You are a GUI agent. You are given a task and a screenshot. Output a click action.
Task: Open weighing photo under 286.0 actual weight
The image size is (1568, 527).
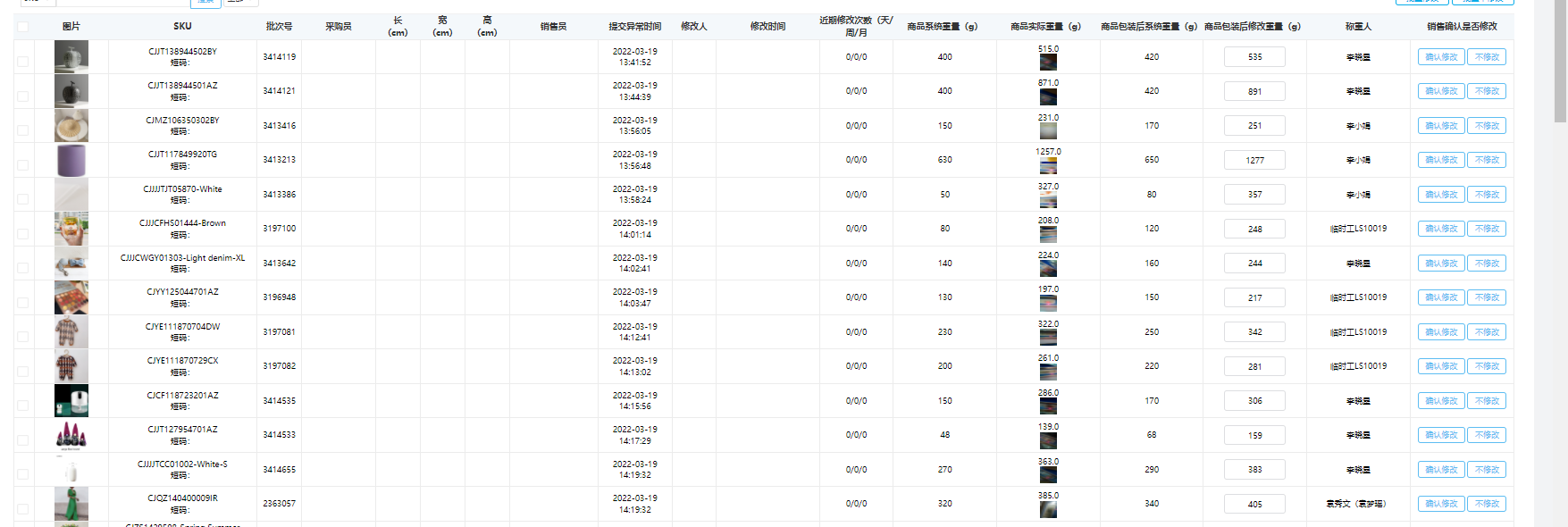tap(1048, 406)
